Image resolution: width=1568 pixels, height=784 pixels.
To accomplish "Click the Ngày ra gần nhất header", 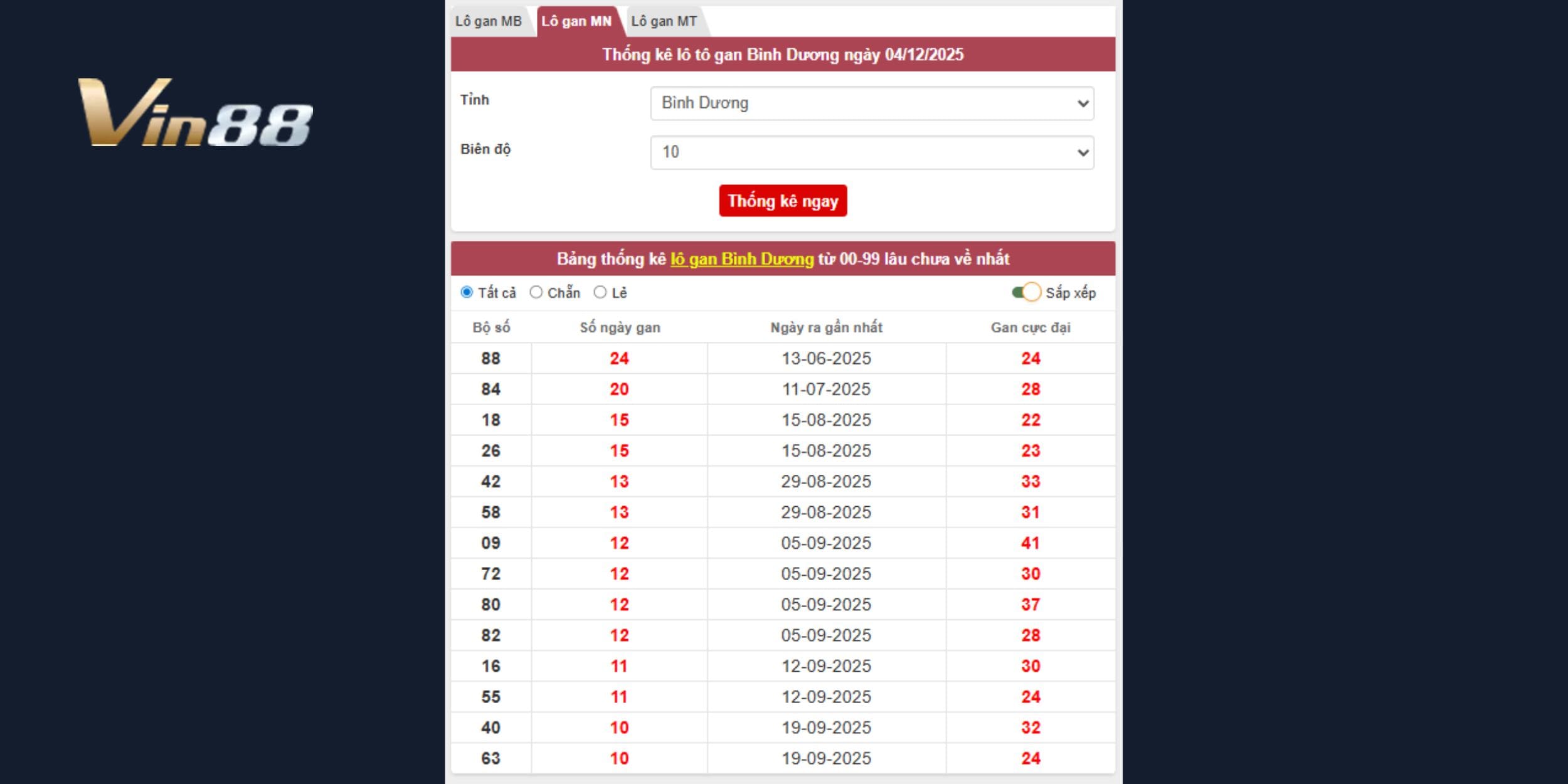I will pos(826,327).
